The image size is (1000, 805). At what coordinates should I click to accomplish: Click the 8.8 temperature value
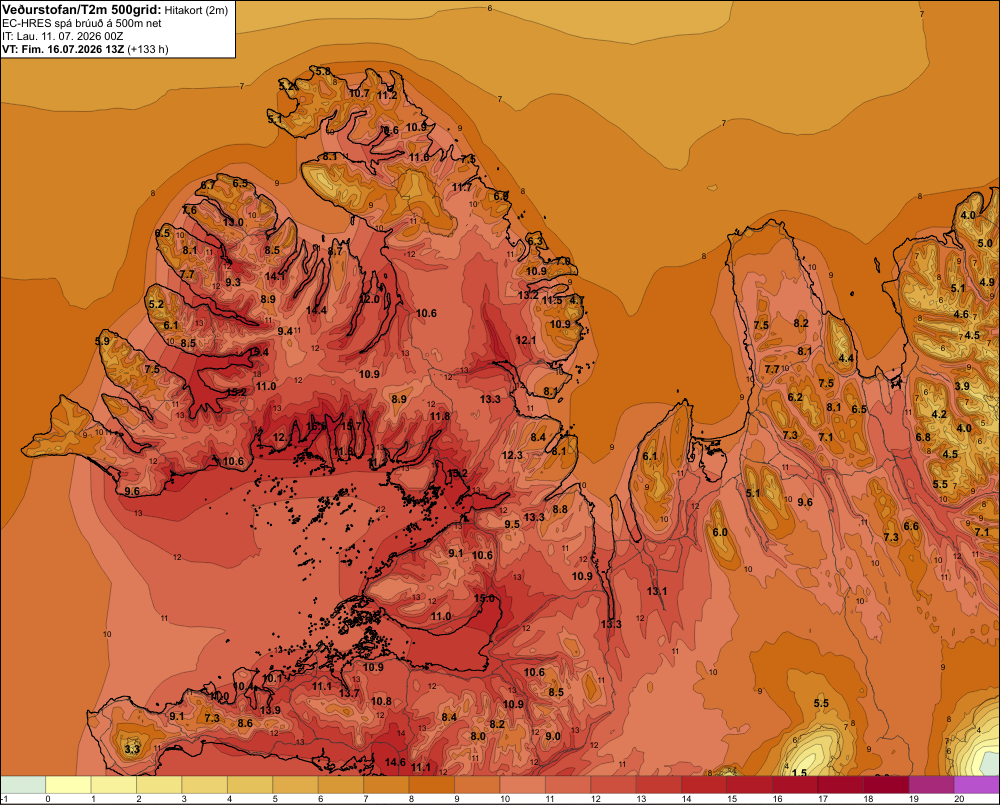[x=560, y=509]
